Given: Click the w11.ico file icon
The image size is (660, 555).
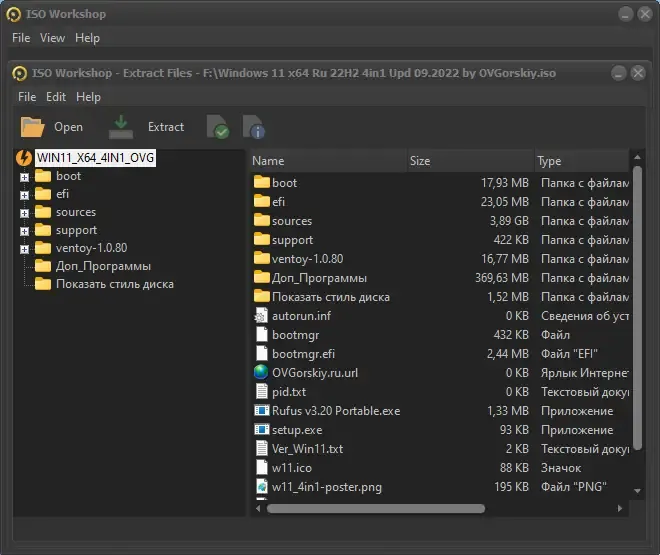Looking at the screenshot, I should pos(261,467).
